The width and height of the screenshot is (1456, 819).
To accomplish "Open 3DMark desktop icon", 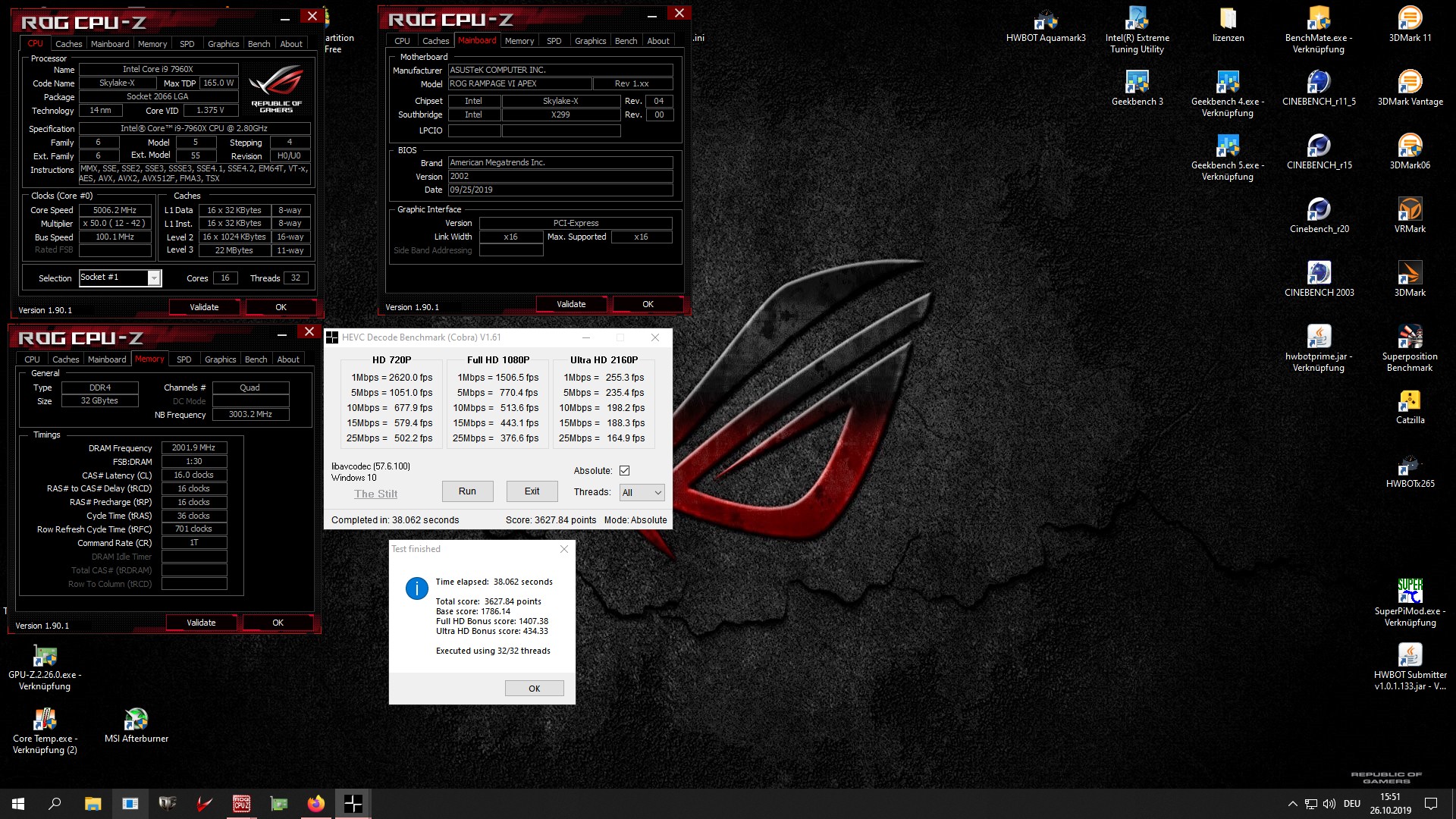I will pos(1410,280).
